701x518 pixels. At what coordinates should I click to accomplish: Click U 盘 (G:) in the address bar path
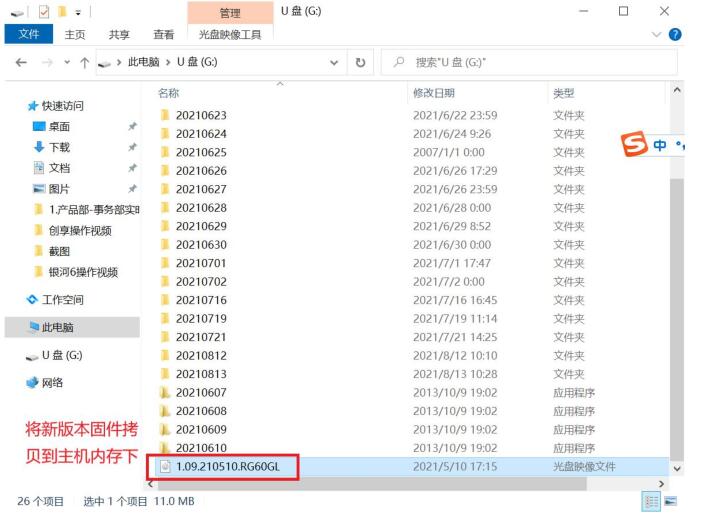click(x=197, y=62)
